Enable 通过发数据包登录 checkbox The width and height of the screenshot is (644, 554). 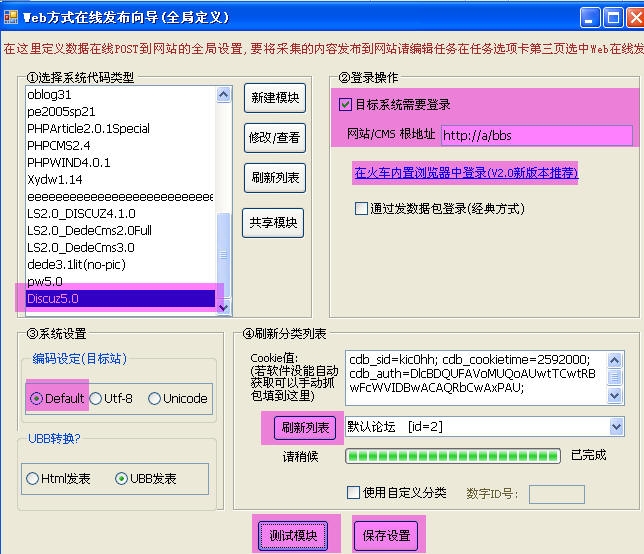tap(361, 209)
